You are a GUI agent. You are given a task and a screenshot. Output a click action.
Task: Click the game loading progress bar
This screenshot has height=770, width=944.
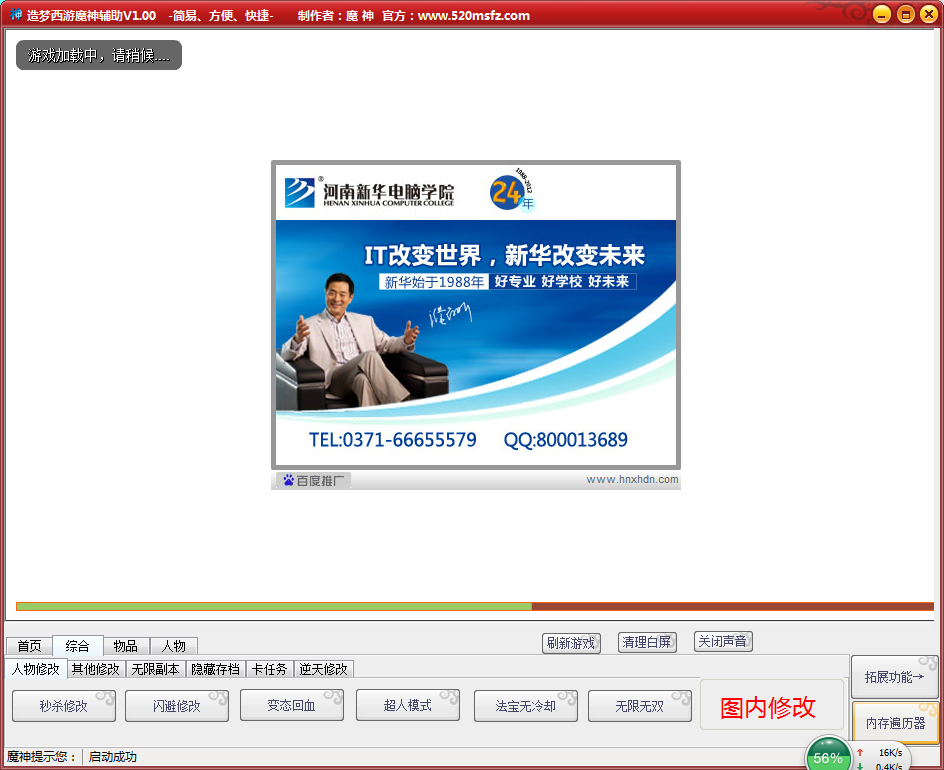pyautogui.click(x=475, y=606)
